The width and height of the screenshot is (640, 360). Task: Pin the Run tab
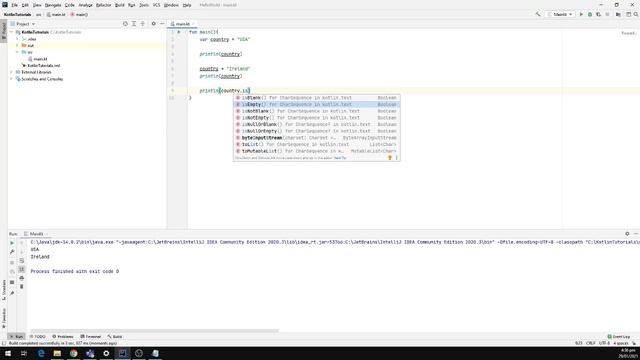click(x=12, y=293)
